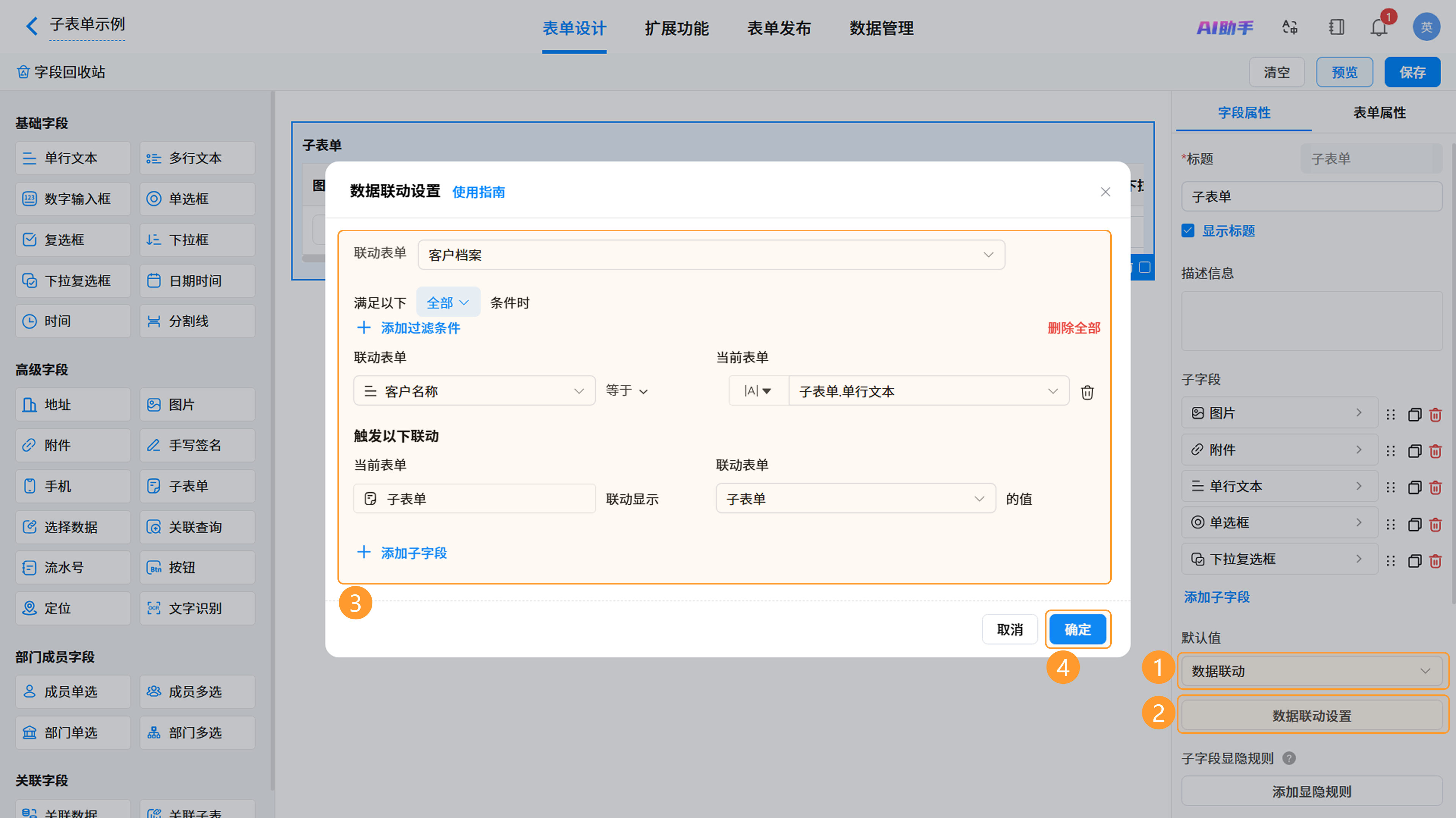Viewport: 1456px width, 818px height.
Task: Close the 数据联动设置 dialog
Action: click(1105, 192)
